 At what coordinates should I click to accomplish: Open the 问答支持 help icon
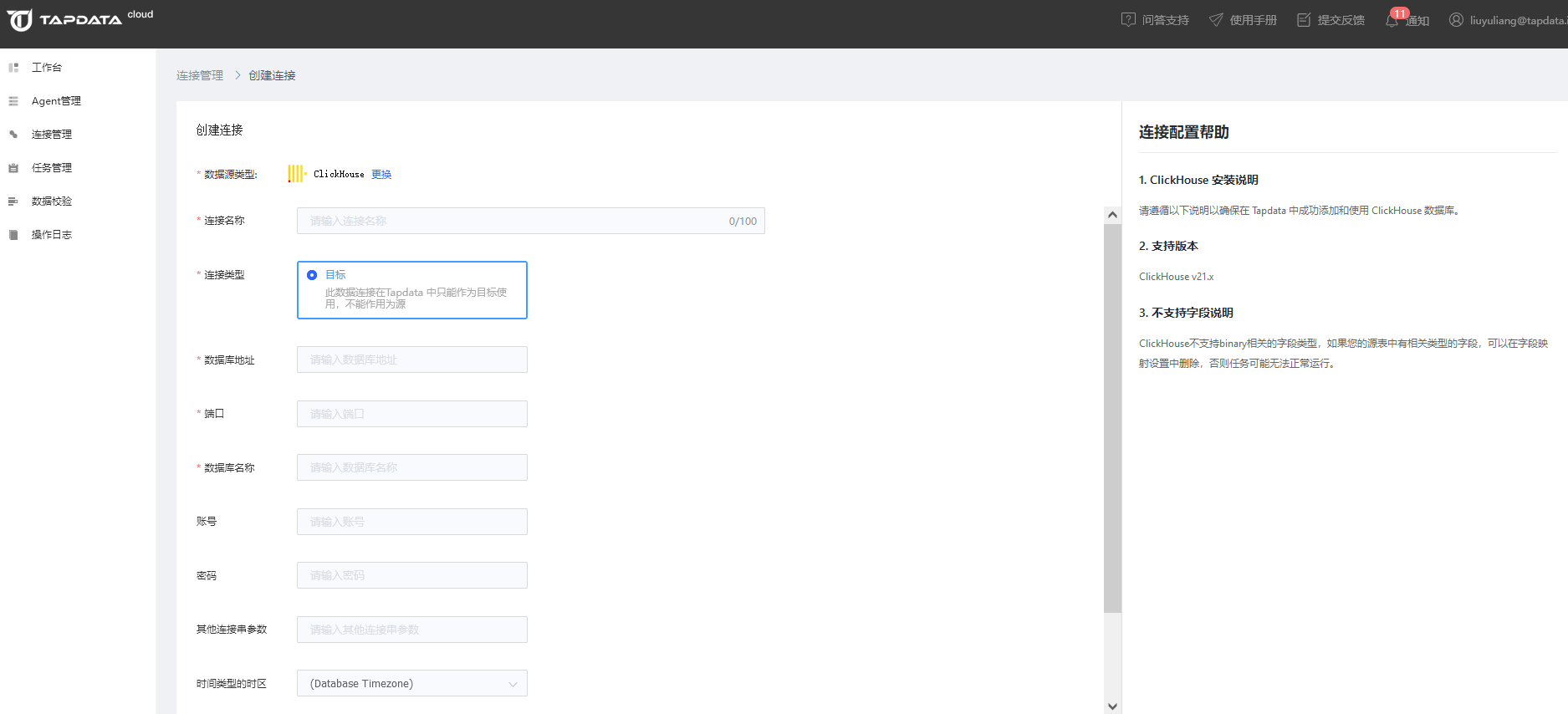[1128, 19]
